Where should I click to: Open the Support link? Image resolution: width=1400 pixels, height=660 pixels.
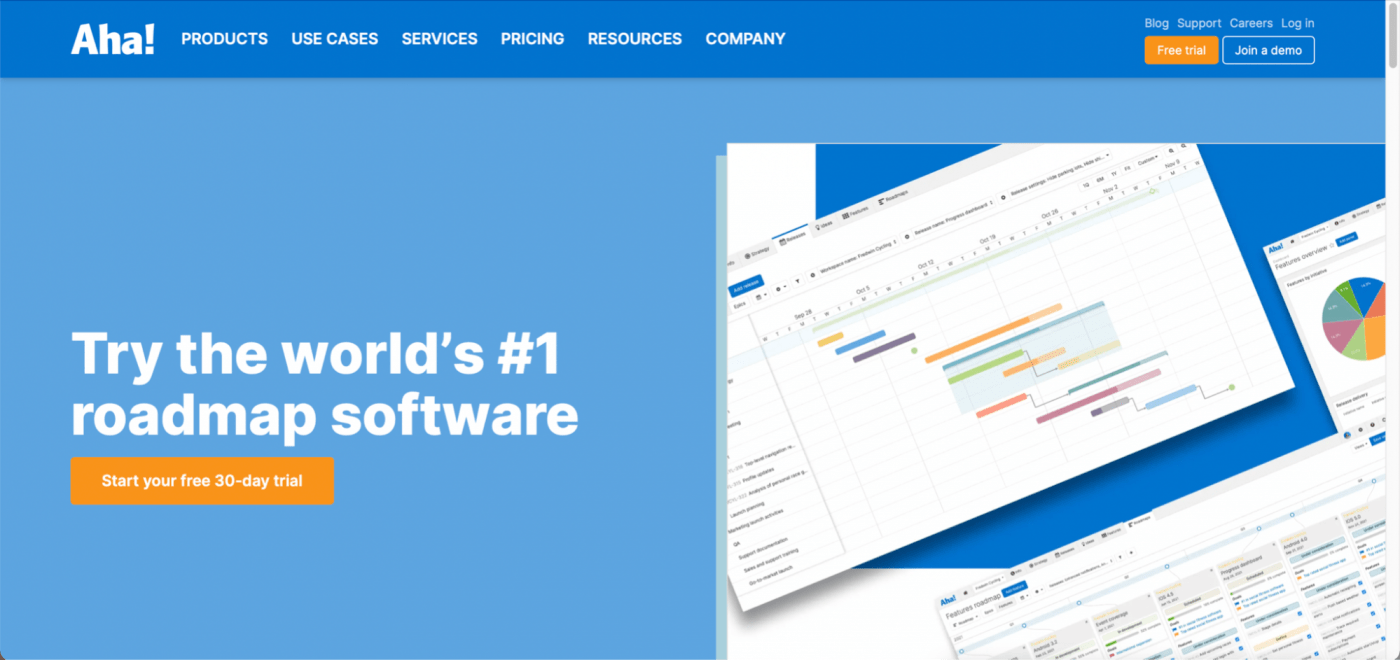1199,23
